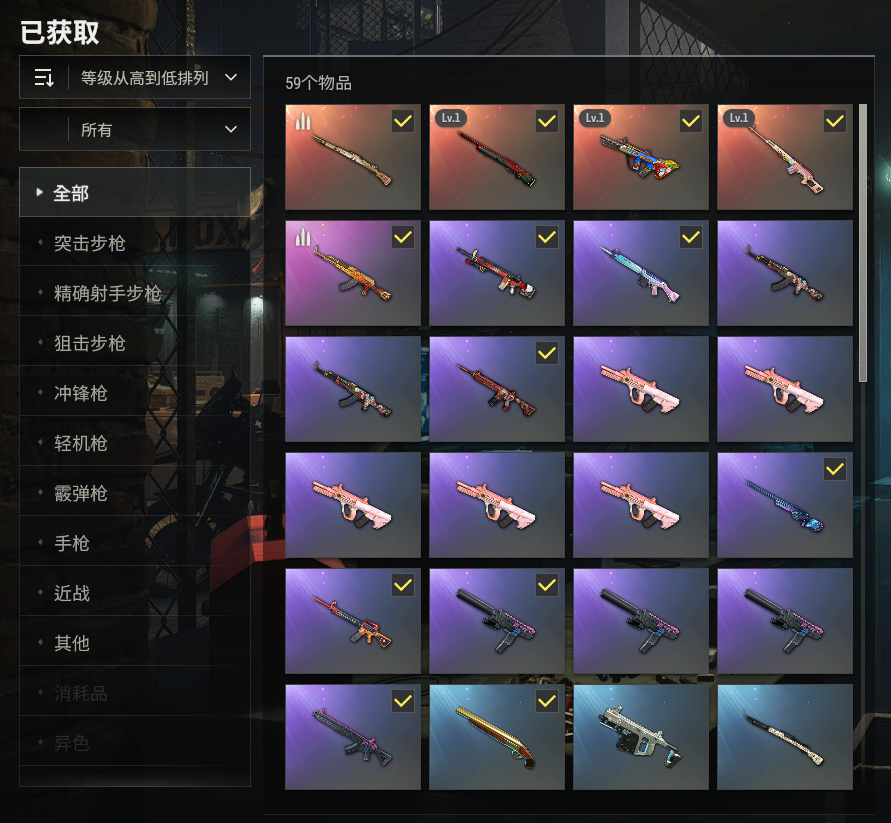Toggle checkmark on blue sniper rifle skin
The image size is (891, 823).
click(835, 469)
